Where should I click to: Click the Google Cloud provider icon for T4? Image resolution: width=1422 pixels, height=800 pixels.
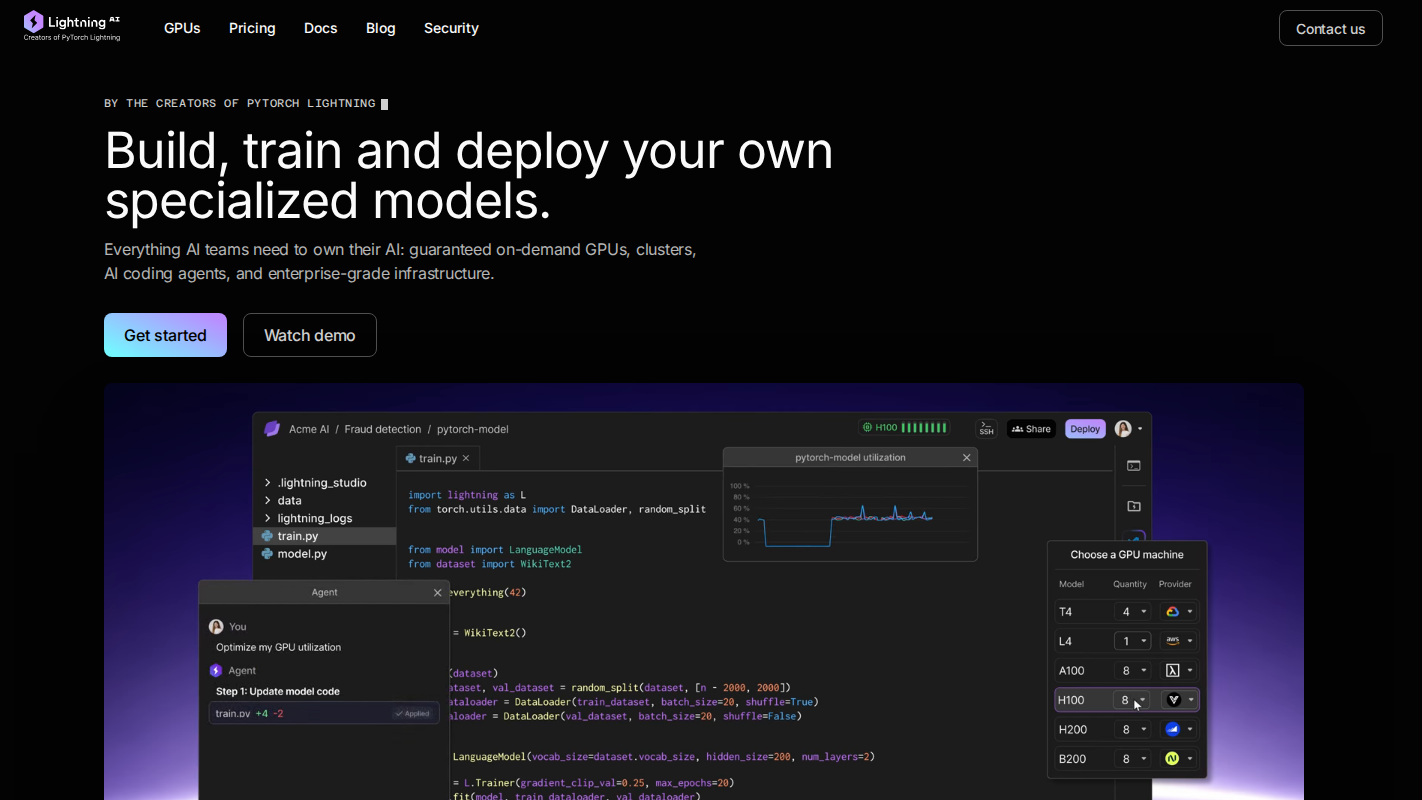[x=1172, y=612]
